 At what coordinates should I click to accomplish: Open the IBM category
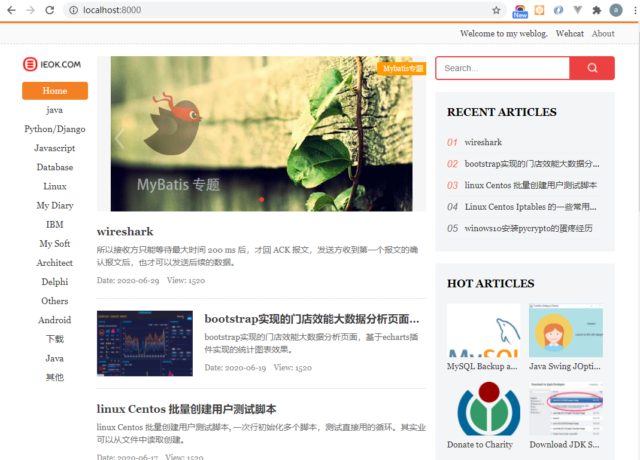pyautogui.click(x=55, y=224)
